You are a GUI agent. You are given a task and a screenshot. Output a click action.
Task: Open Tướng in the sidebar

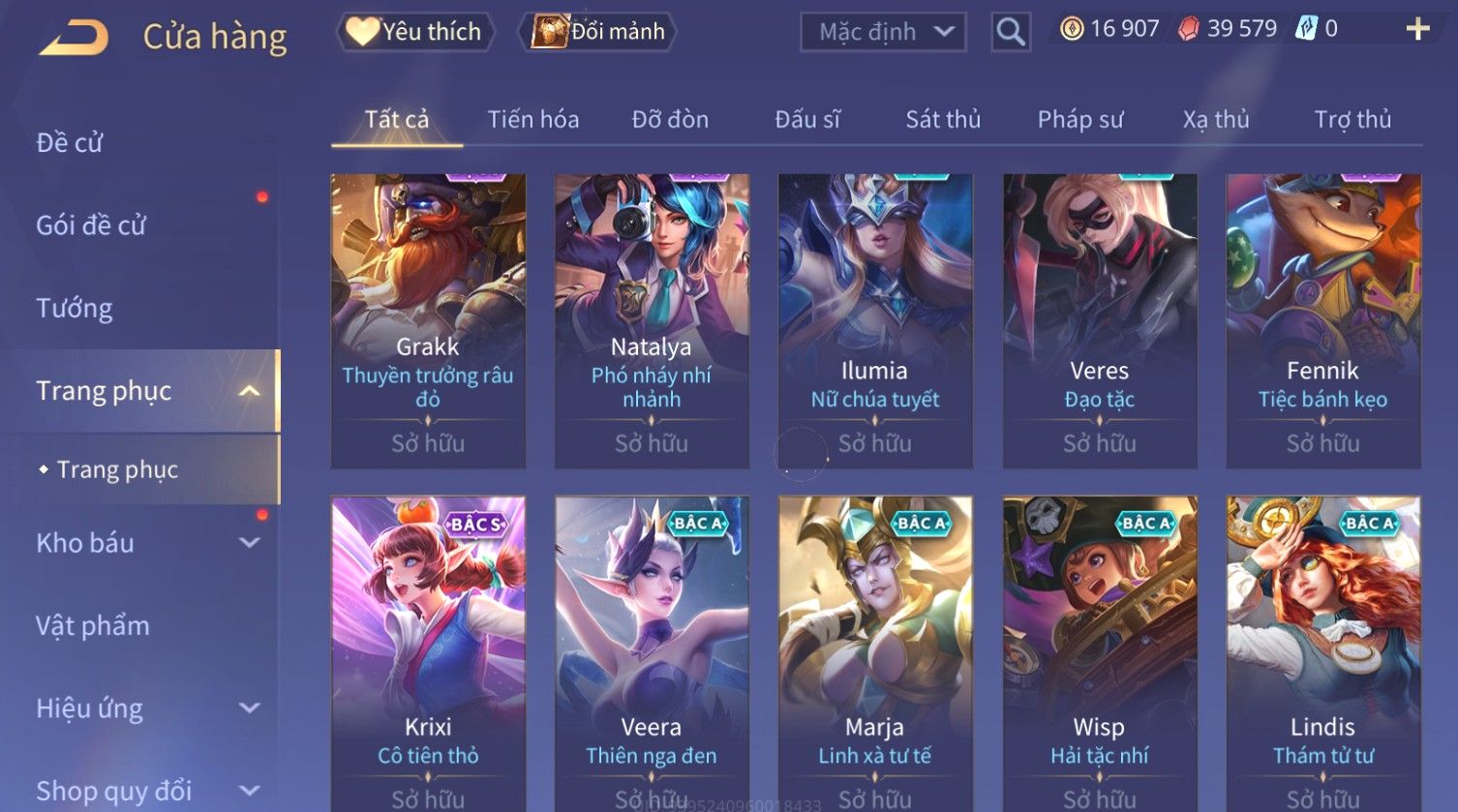click(x=75, y=309)
